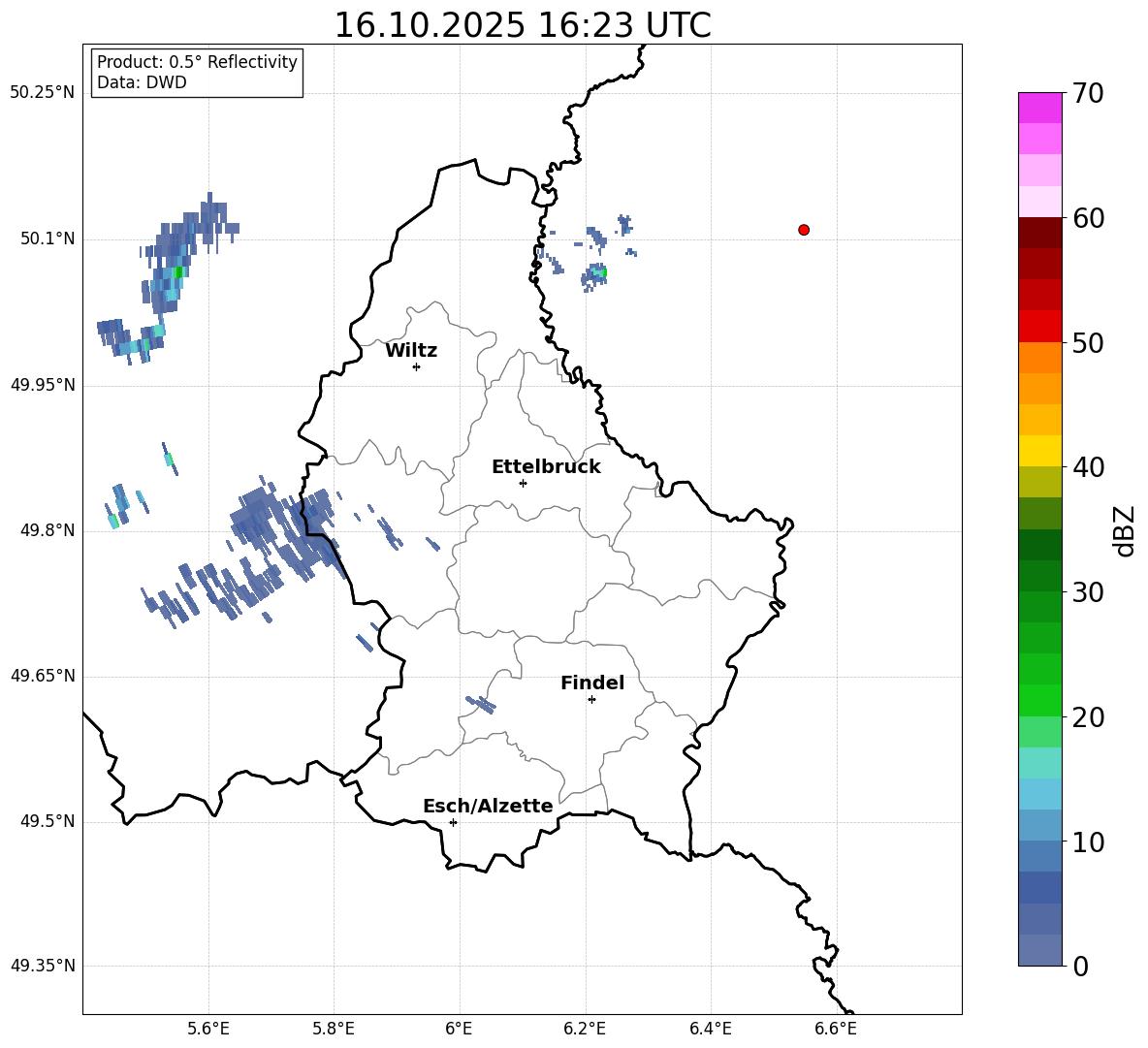Screen dimensions: 1148x1048
Task: Click the bright red colorbar segment near 50
Action: (x=1040, y=327)
